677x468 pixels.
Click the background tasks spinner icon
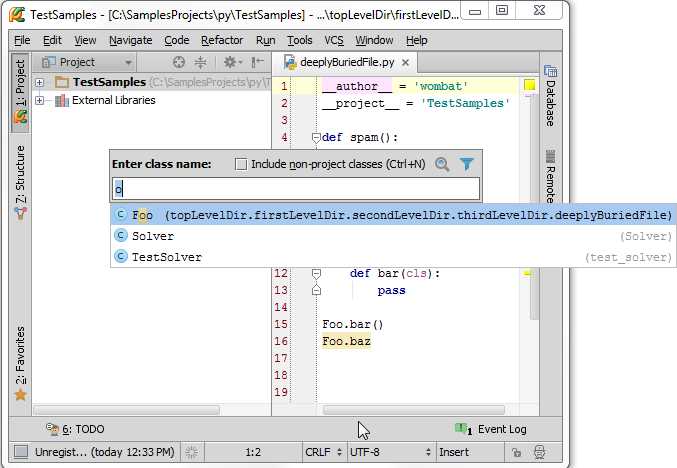[x=191, y=452]
